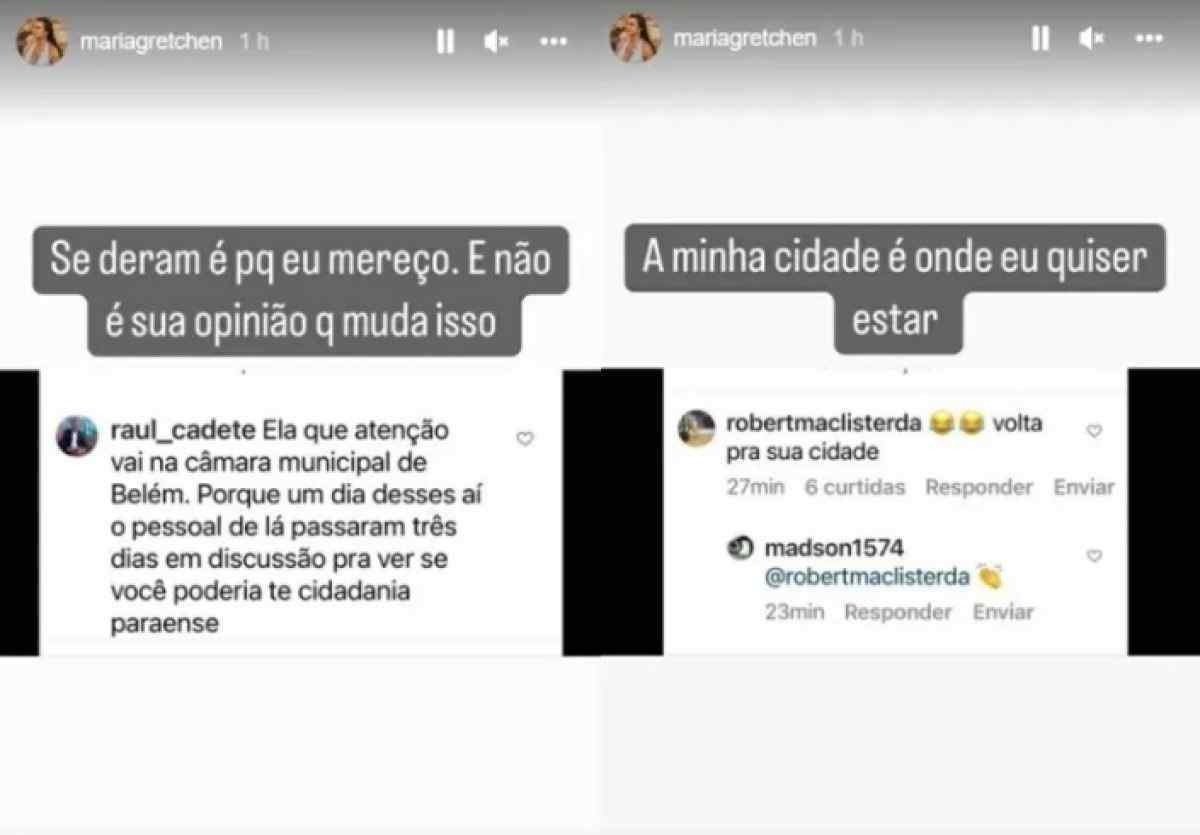View the 6 curtidas likes count

(854, 487)
